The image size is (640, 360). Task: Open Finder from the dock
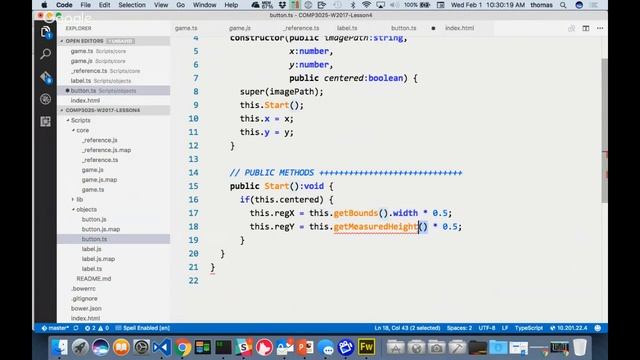click(x=60, y=347)
